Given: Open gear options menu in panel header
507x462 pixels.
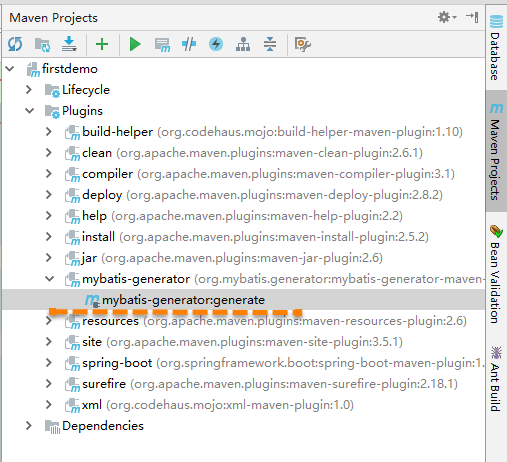Looking at the screenshot, I should point(447,17).
